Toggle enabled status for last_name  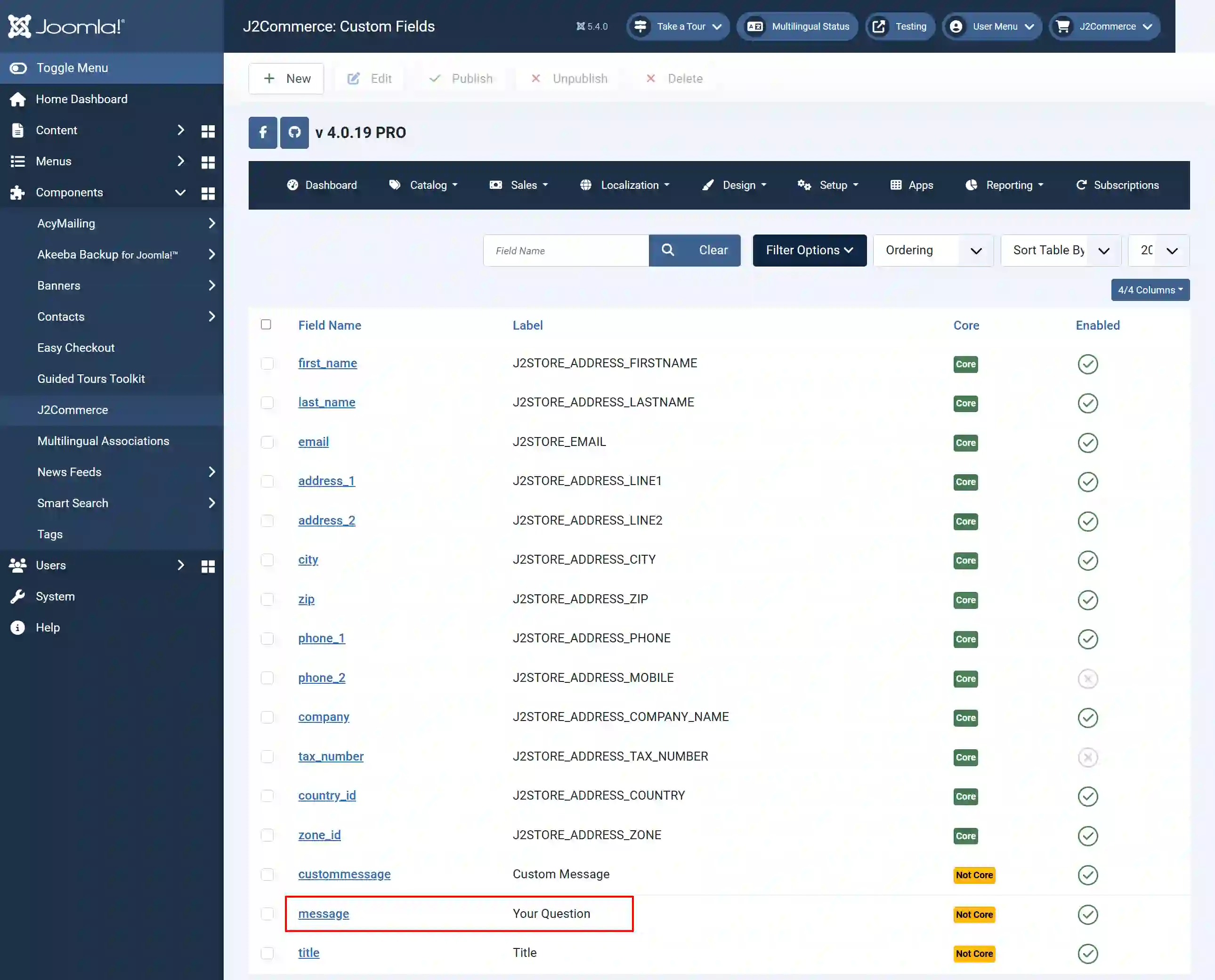click(1087, 403)
